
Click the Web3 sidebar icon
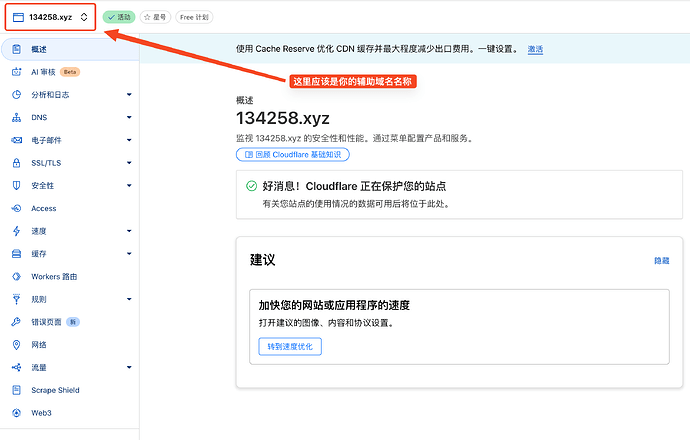(x=16, y=413)
